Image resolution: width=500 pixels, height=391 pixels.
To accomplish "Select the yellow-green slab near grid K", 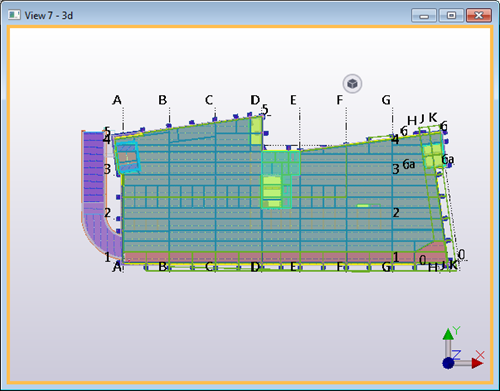I will (433, 155).
